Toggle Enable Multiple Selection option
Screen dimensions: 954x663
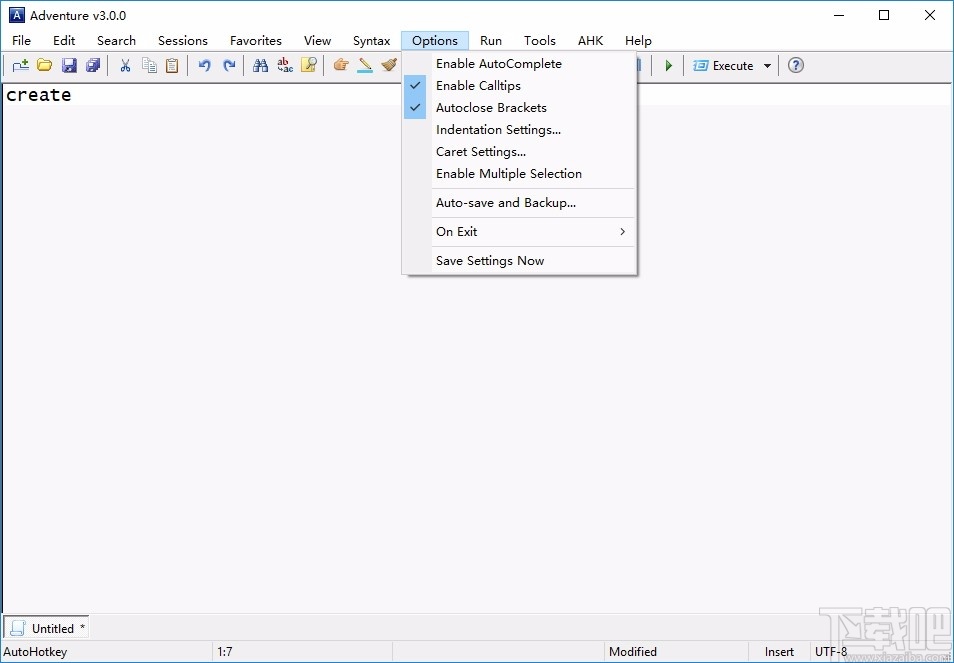[520, 174]
